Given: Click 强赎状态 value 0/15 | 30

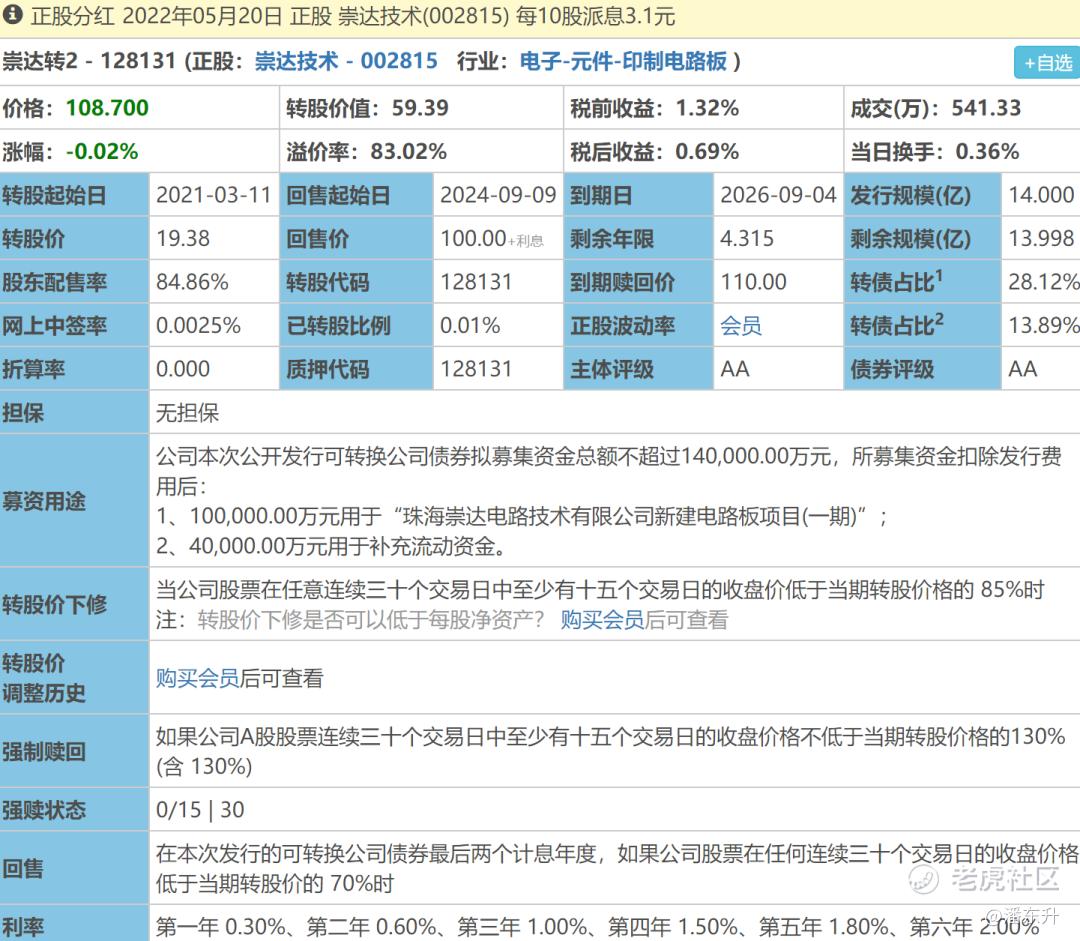Looking at the screenshot, I should tap(200, 809).
